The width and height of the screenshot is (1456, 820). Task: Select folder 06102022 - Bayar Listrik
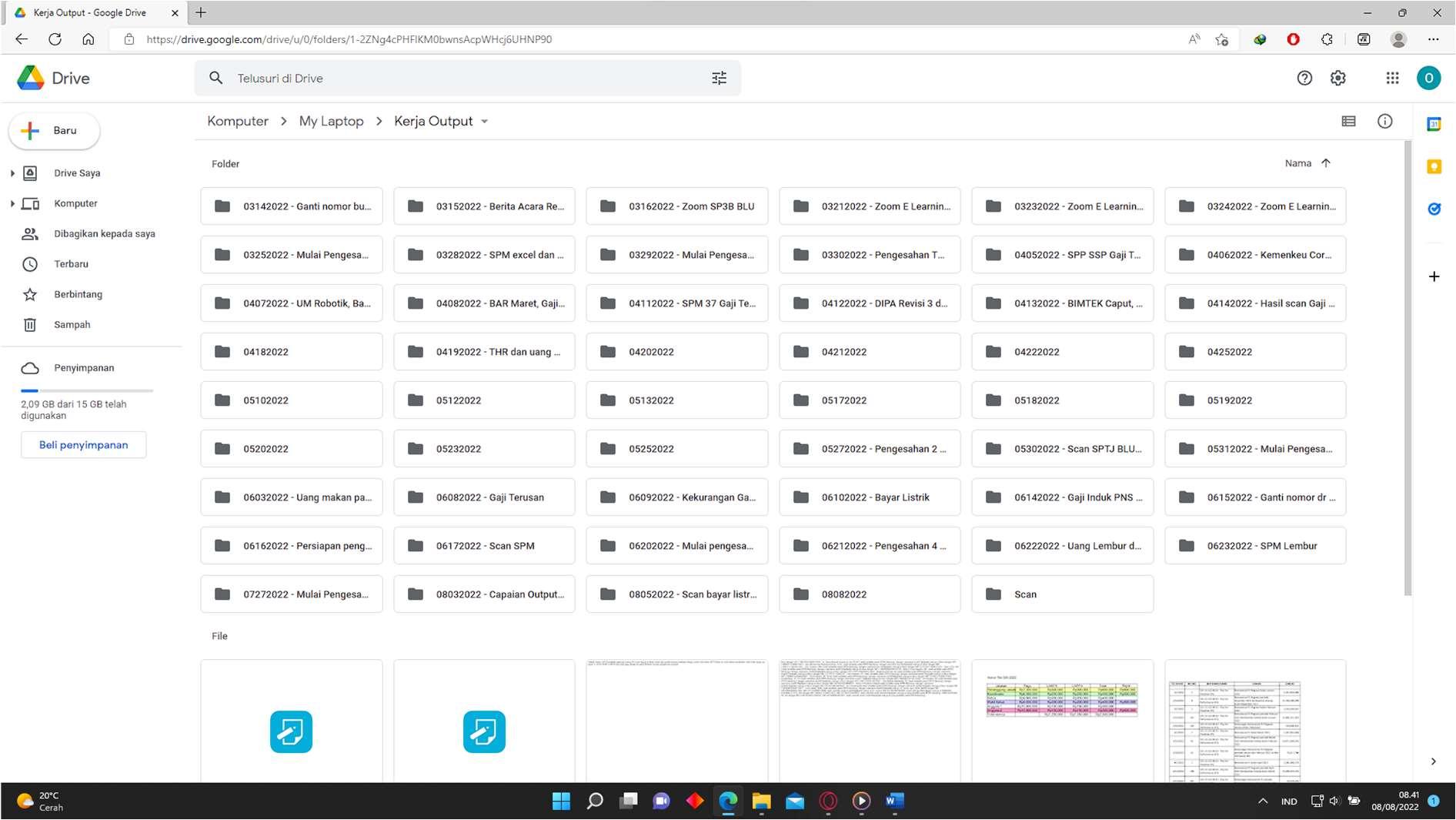coord(870,497)
